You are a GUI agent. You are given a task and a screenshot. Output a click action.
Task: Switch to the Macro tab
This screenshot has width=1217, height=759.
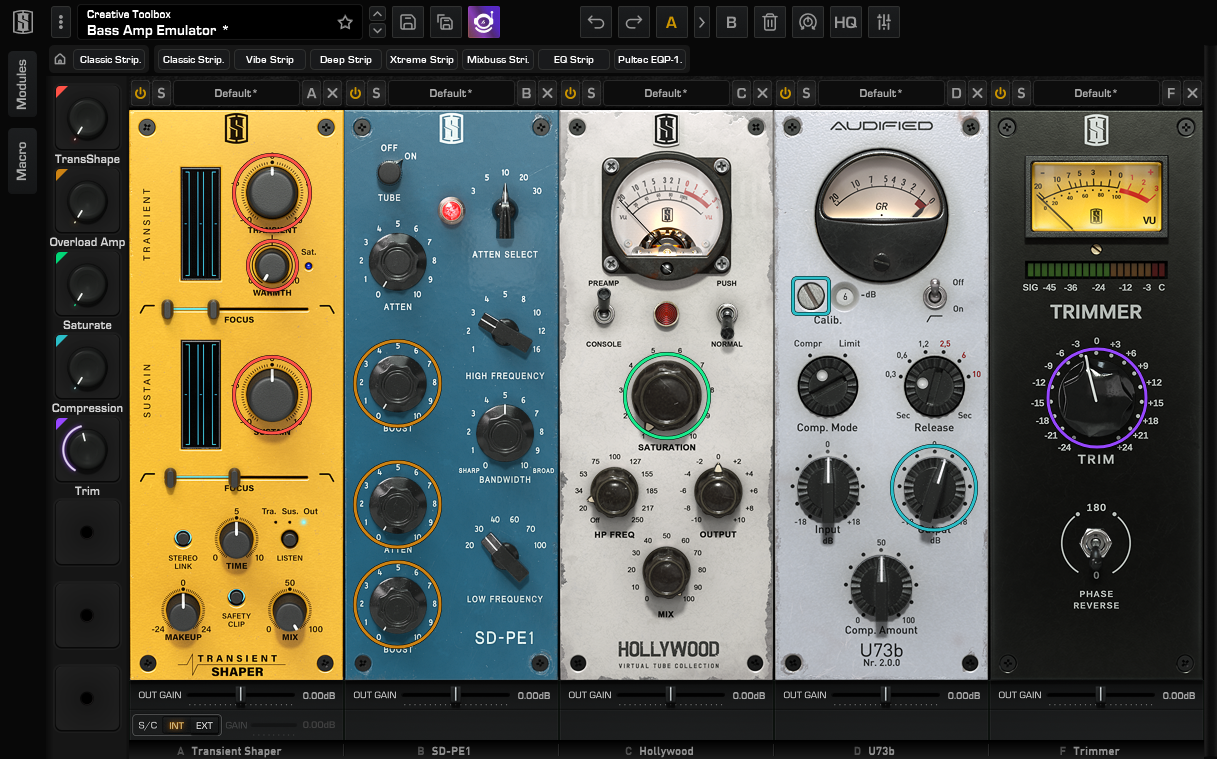[x=23, y=160]
